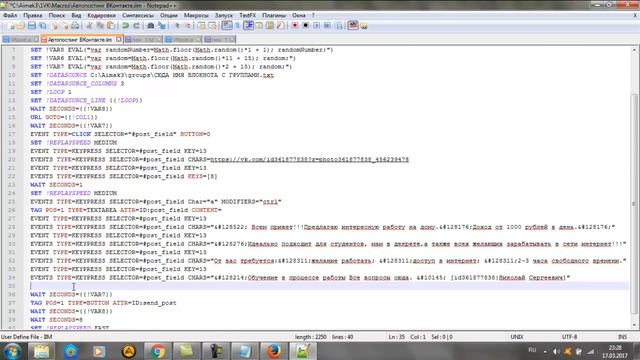The width and height of the screenshot is (640, 360).
Task: Run macro multiple times icon
Action: point(327,26)
